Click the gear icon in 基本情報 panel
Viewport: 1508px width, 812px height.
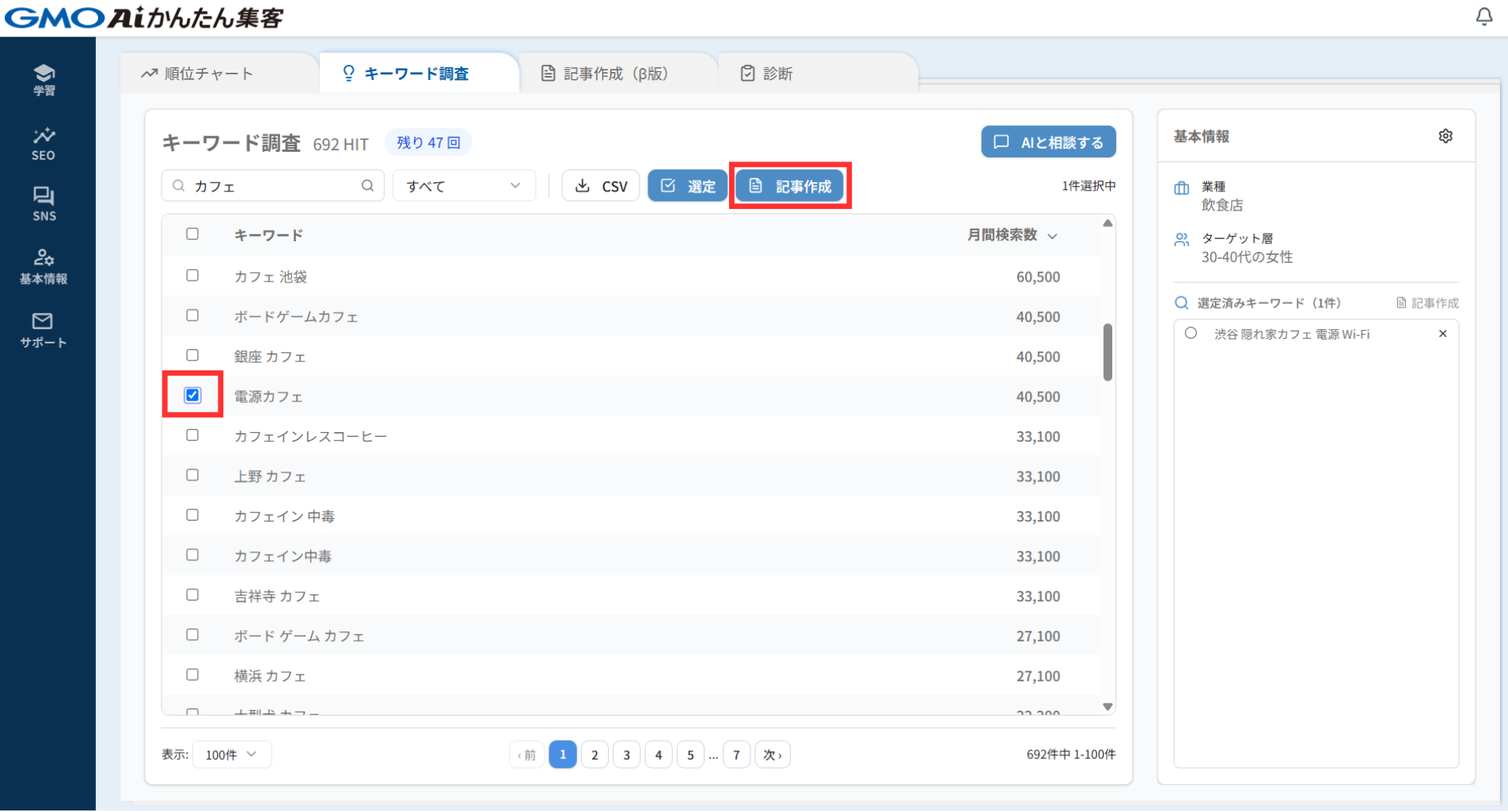[x=1445, y=136]
